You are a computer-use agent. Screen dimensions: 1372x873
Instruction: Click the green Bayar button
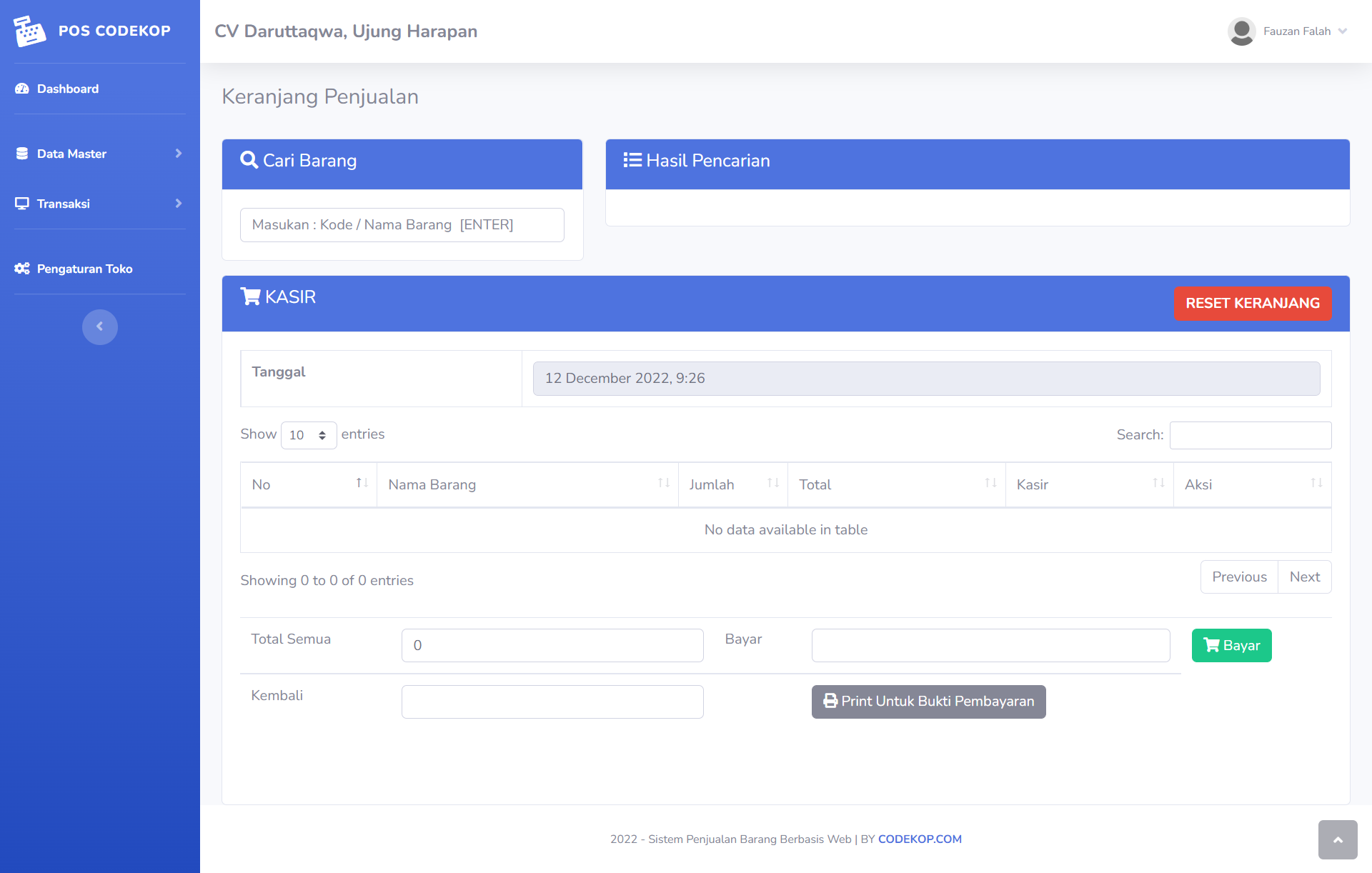click(1231, 645)
